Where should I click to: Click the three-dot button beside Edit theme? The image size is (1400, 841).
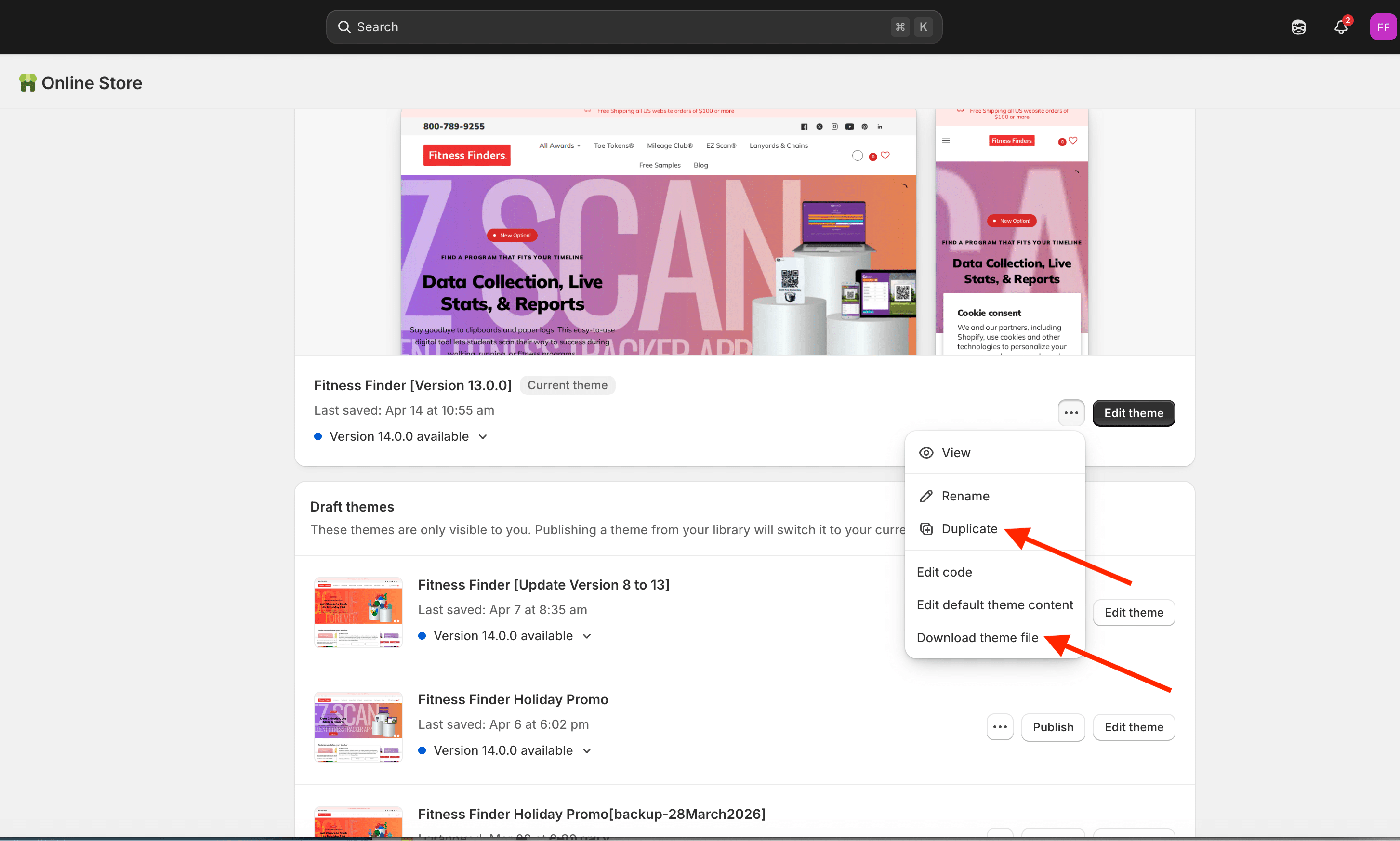1070,413
